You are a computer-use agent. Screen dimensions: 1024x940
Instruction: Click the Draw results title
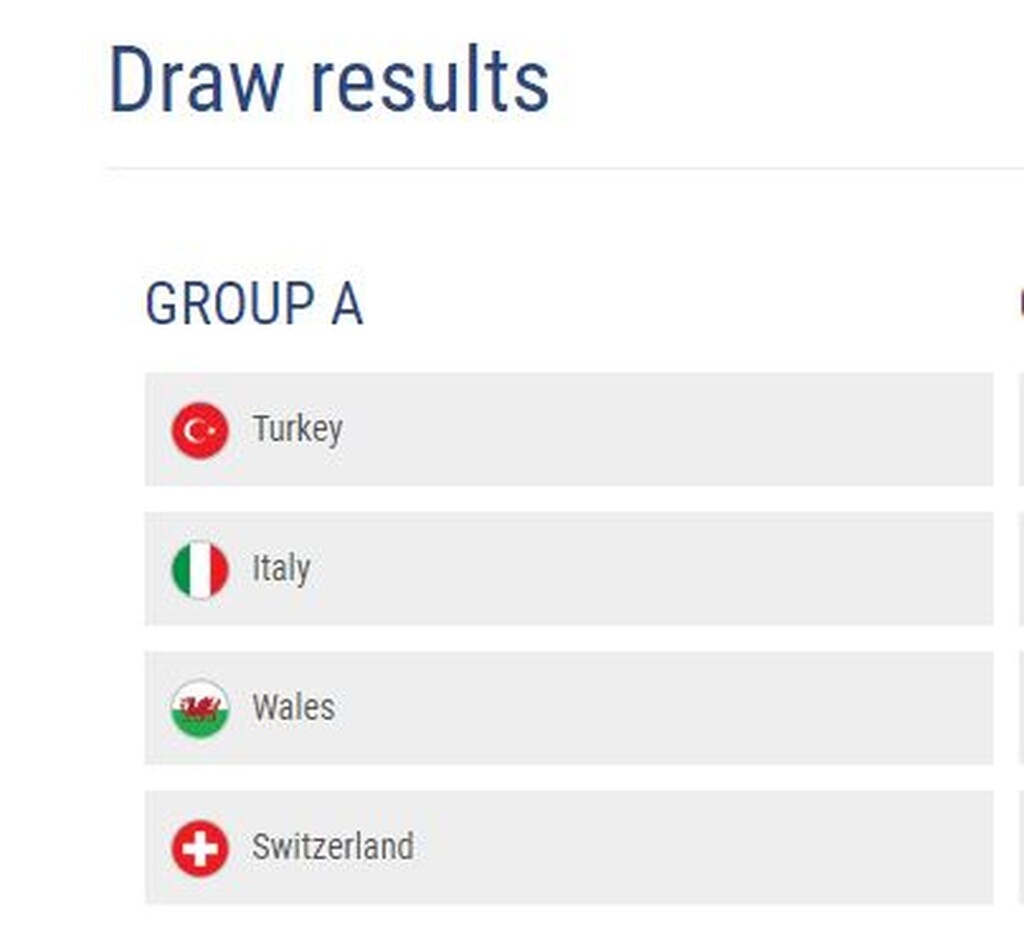click(x=330, y=78)
